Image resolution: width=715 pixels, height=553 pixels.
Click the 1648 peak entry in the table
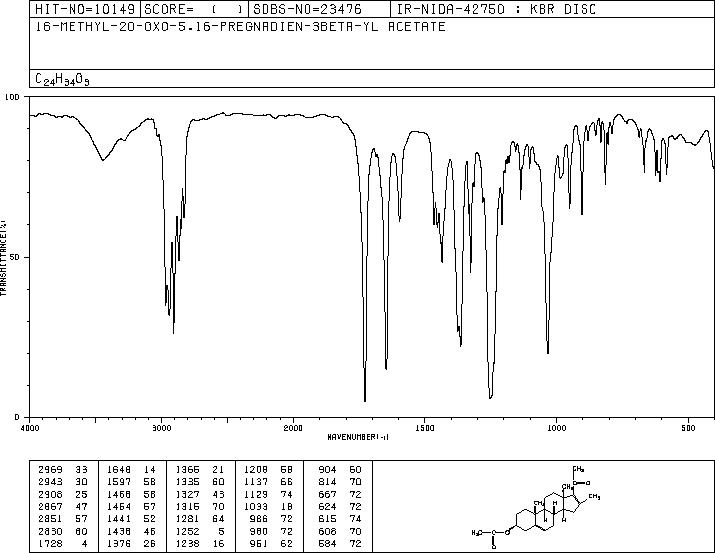tap(131, 469)
